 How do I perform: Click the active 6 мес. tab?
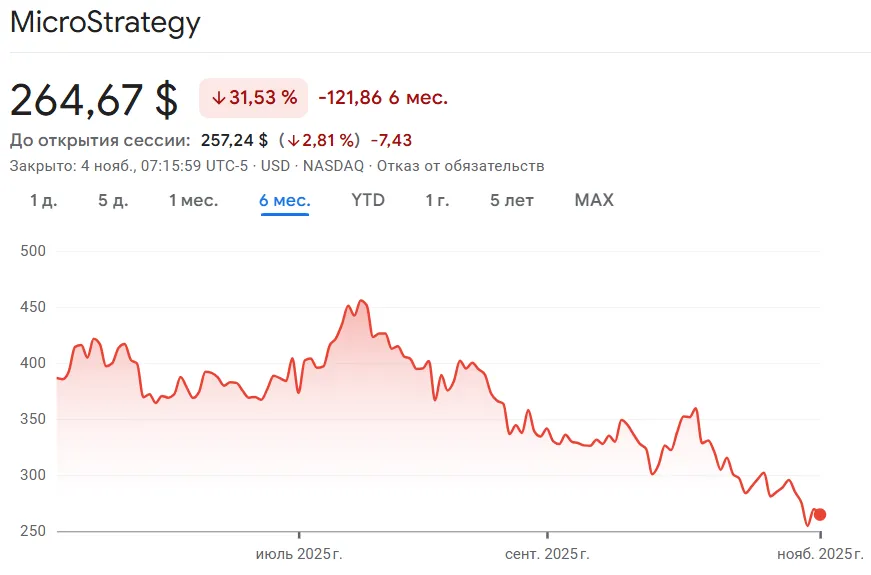pos(285,200)
